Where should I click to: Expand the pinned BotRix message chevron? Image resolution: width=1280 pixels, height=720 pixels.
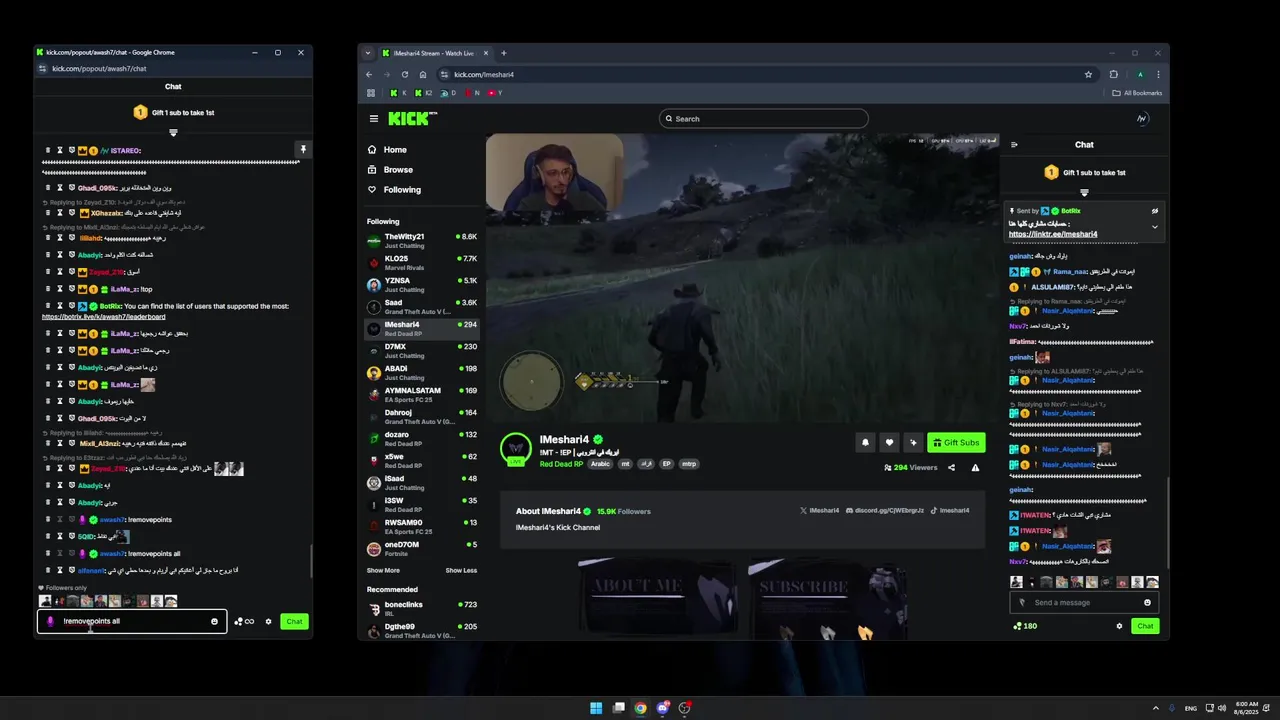point(1154,227)
